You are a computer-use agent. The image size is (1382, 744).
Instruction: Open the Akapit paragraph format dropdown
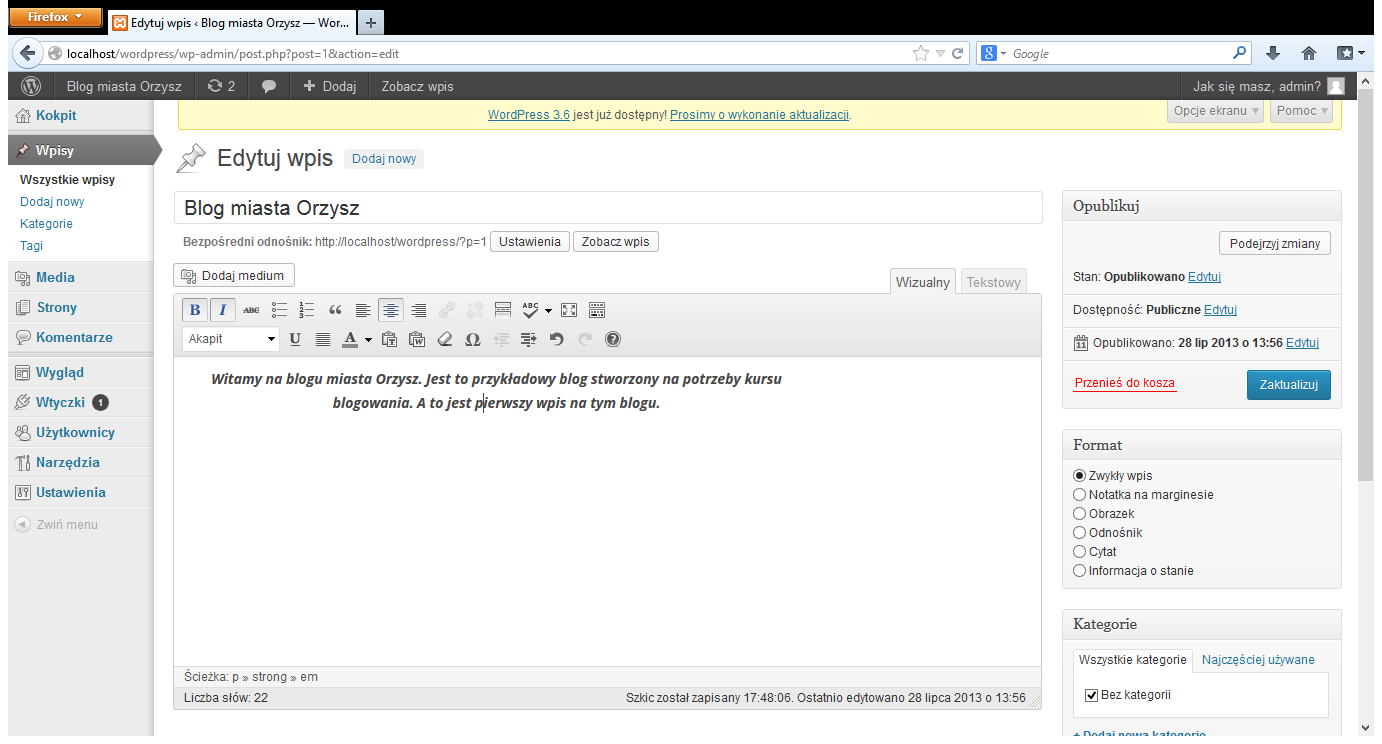[x=231, y=339]
